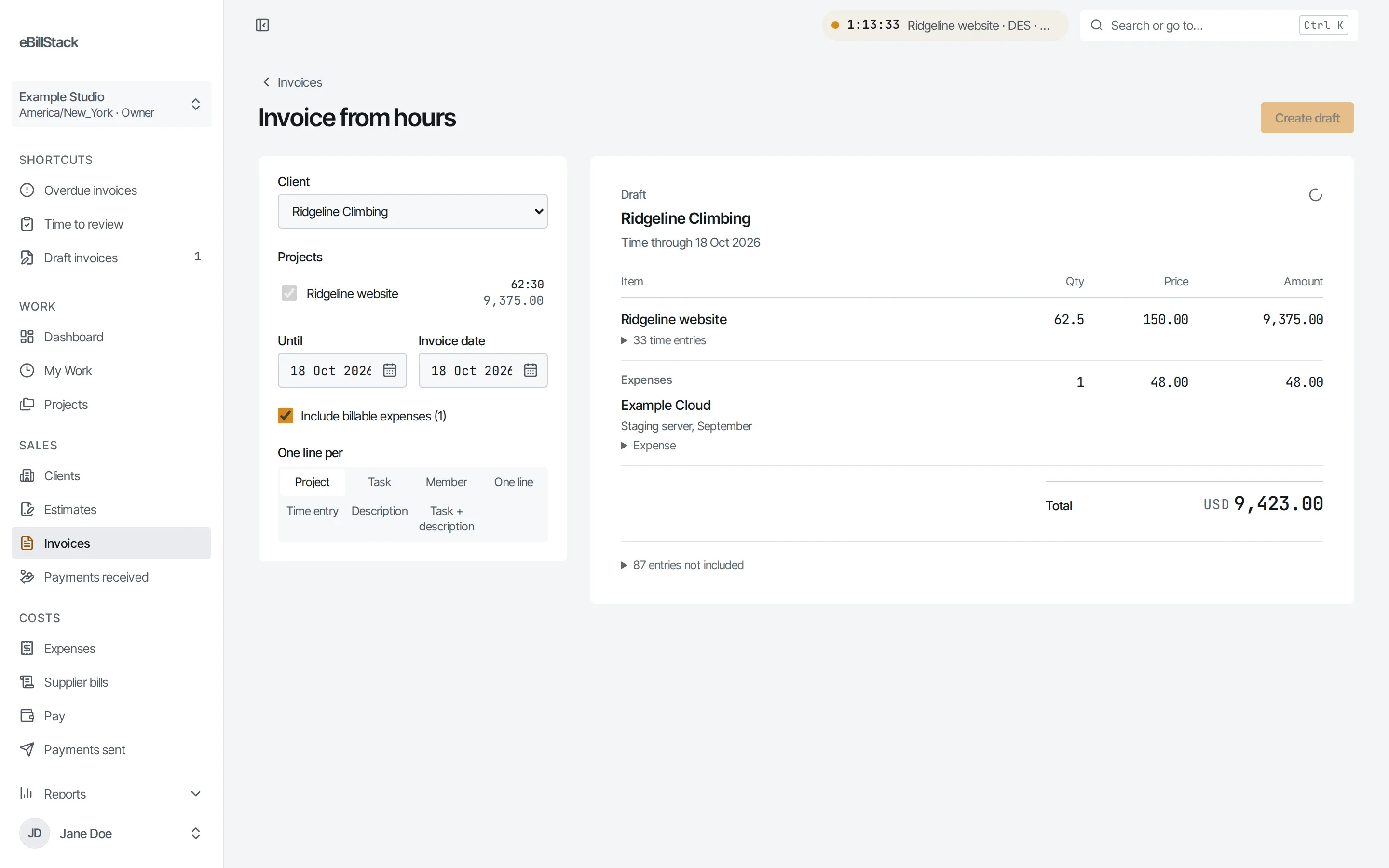This screenshot has height=868, width=1389.
Task: Open calendar picker for Until date
Action: [390, 370]
